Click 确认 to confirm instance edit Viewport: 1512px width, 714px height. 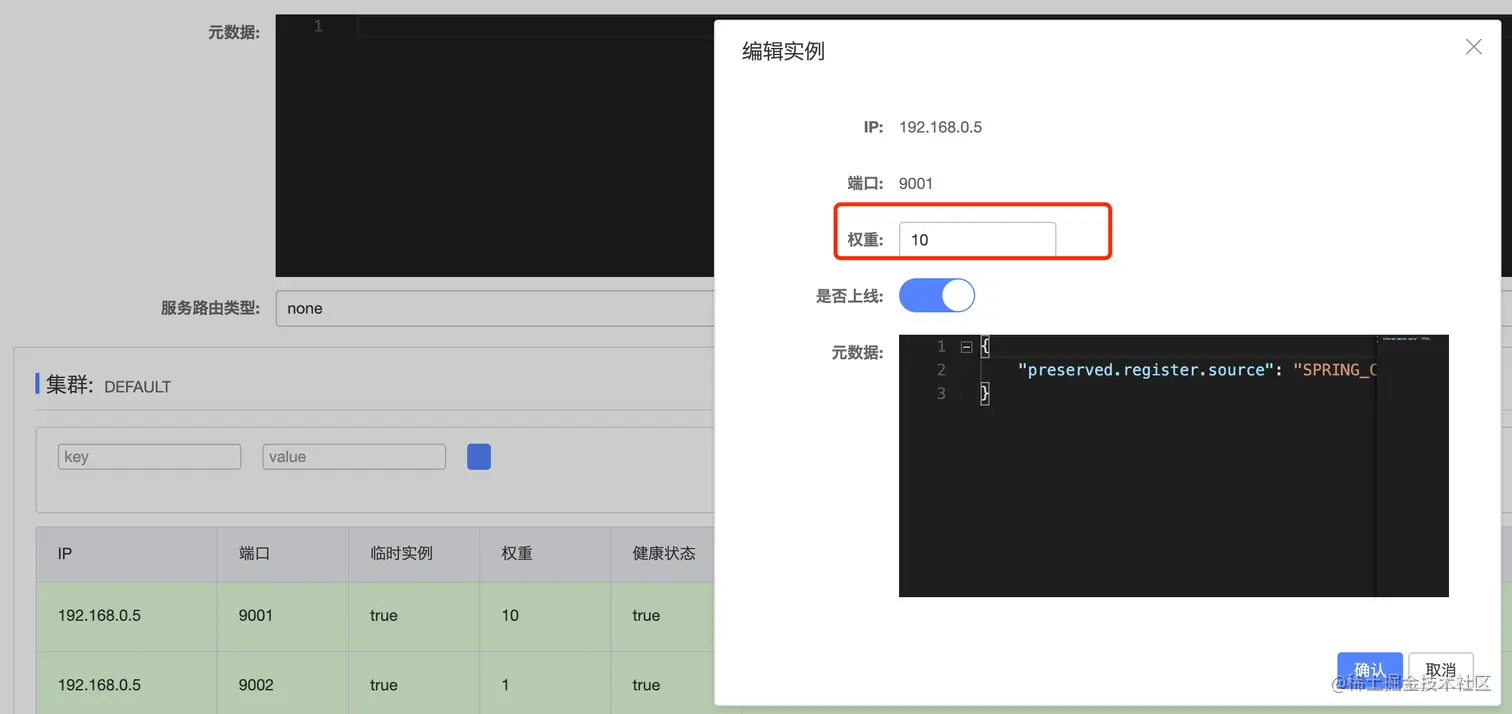(x=1369, y=670)
